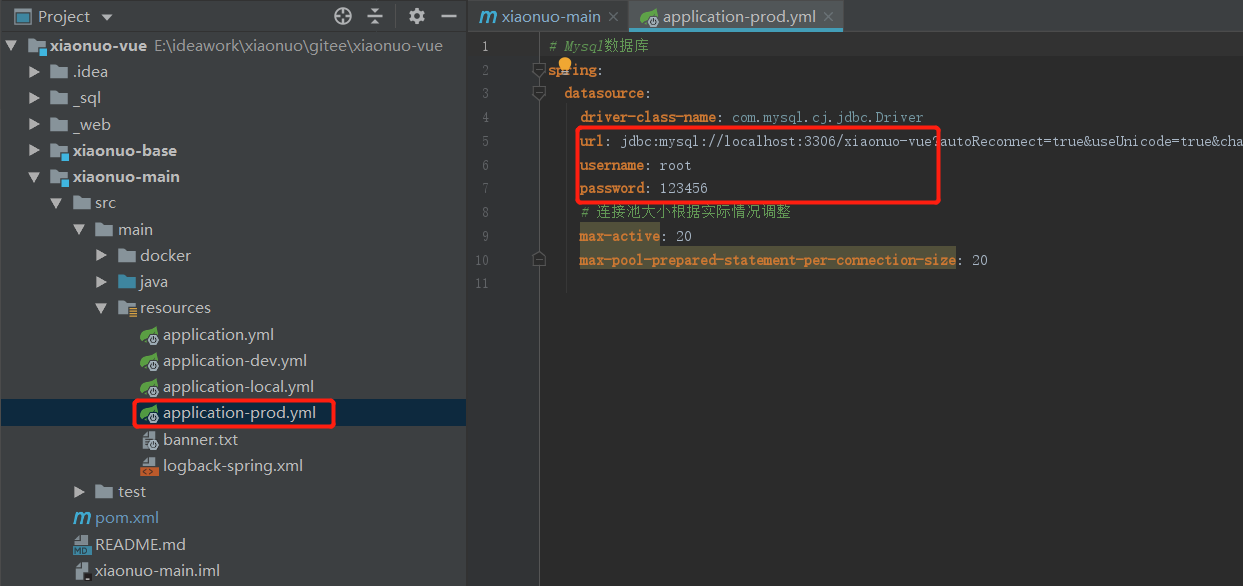Click the test folder icon
The height and width of the screenshot is (586, 1243).
coord(104,492)
